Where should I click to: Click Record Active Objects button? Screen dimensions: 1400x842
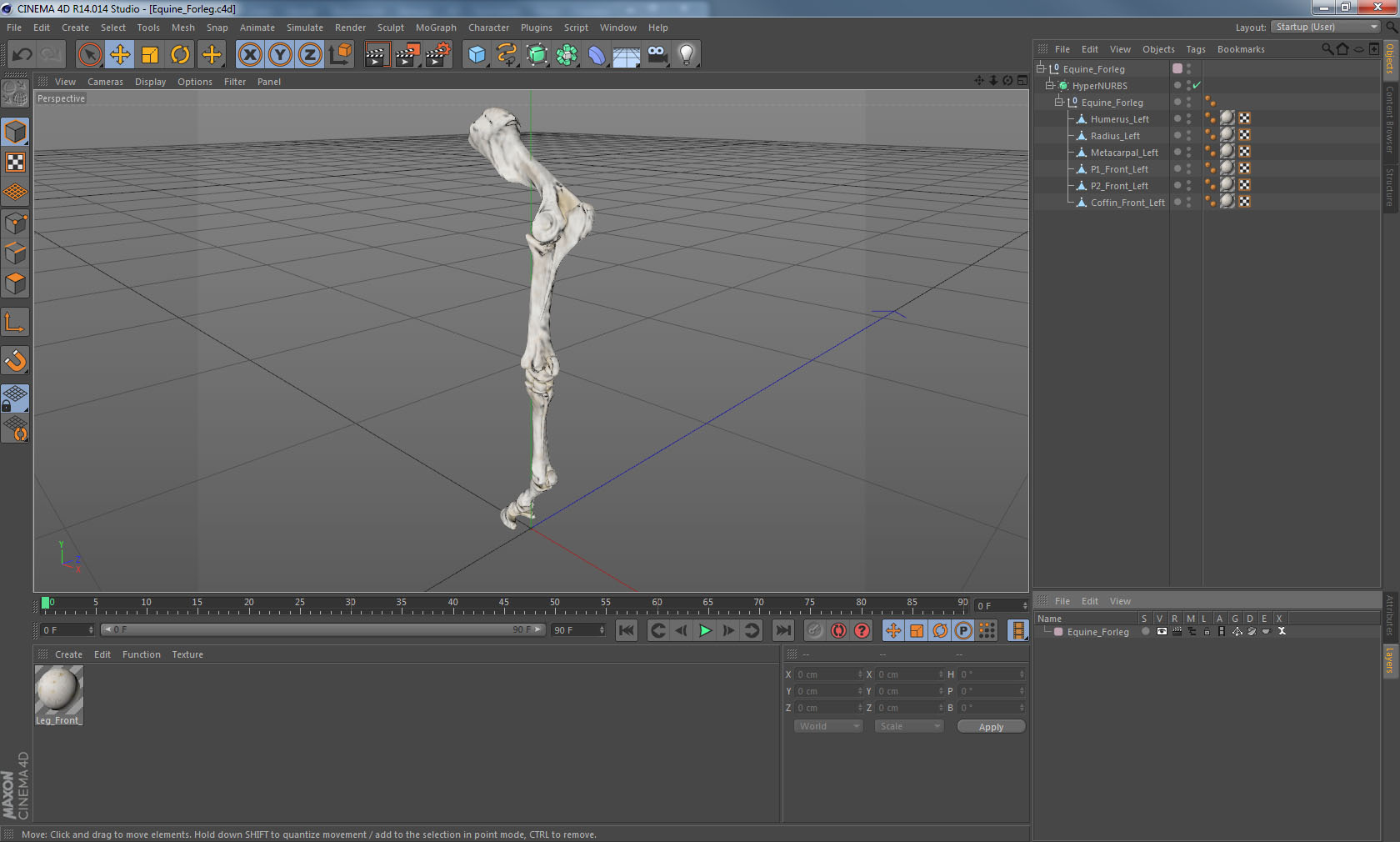815,631
